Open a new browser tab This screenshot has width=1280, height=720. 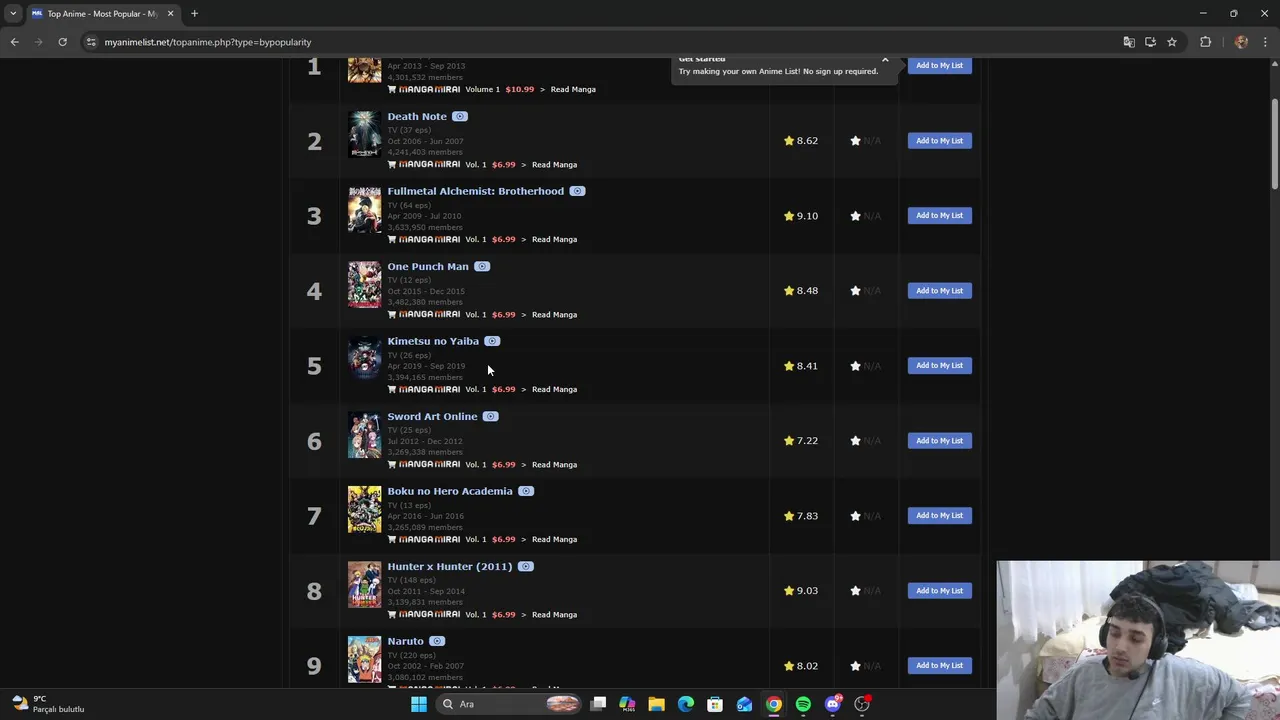click(194, 13)
